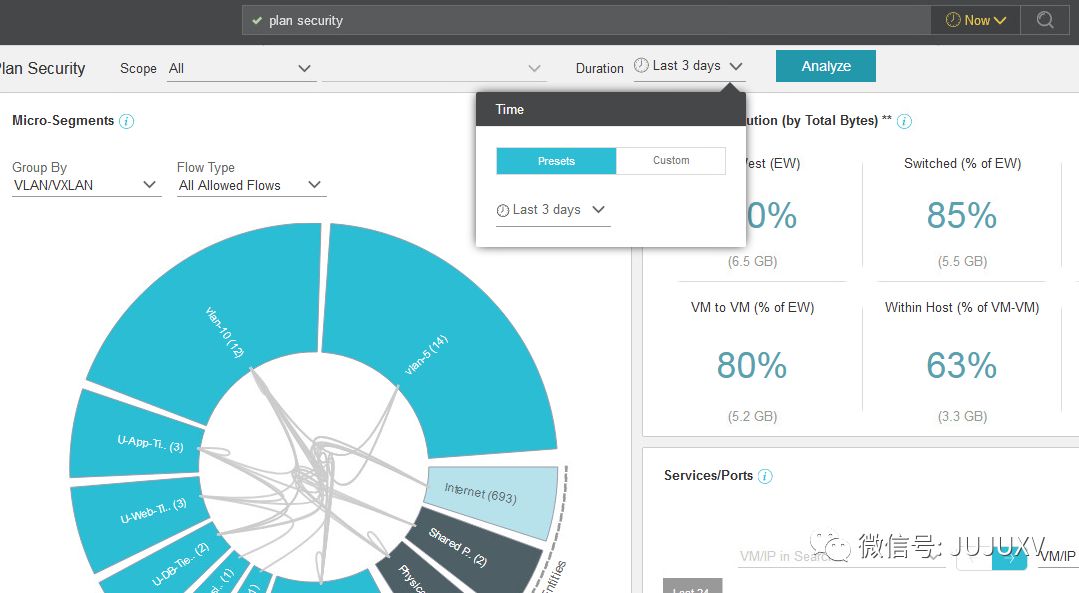Click the search magnifier icon
Screen dimensions: 1079x593
[1045, 20]
